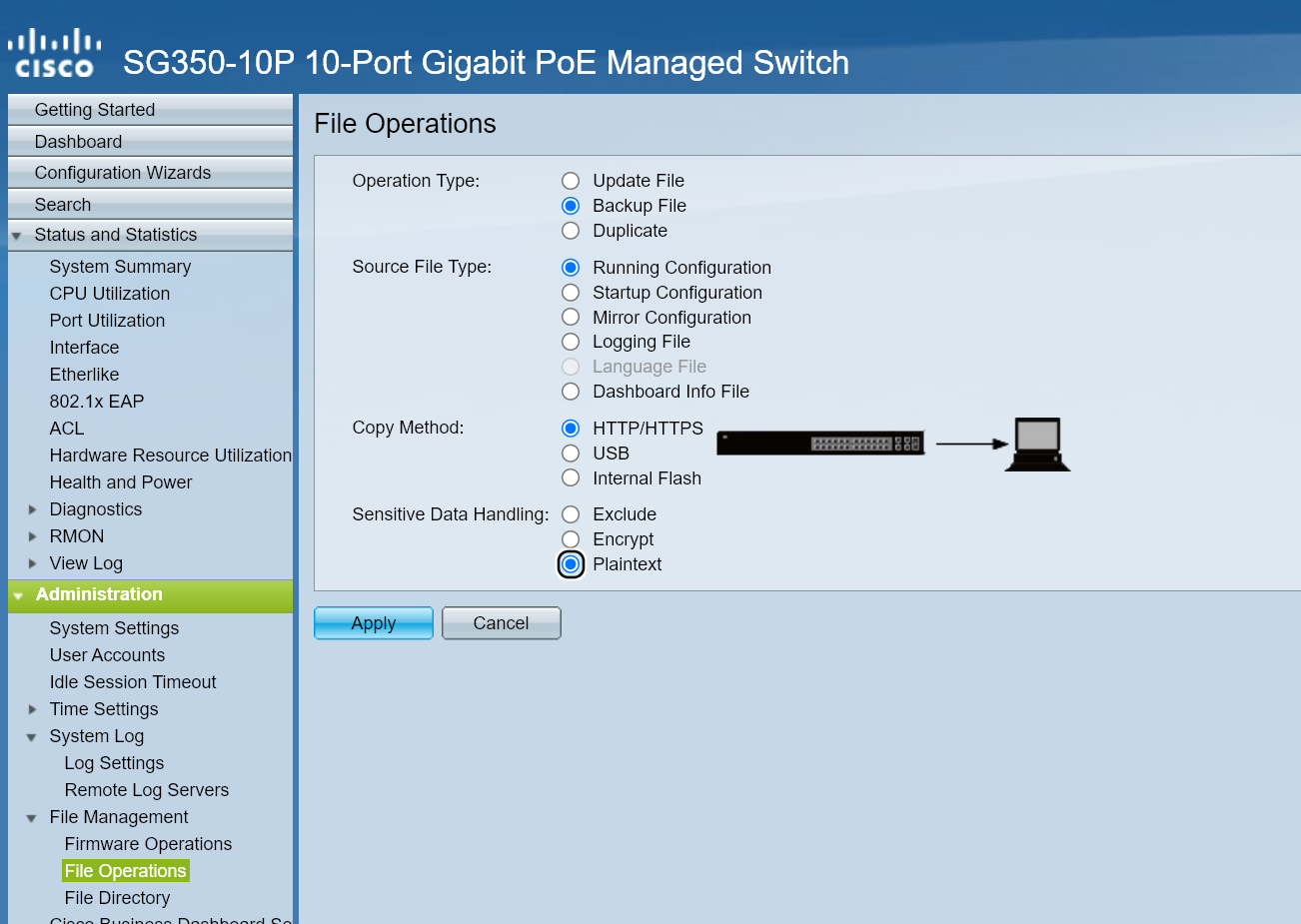Image resolution: width=1301 pixels, height=924 pixels.
Task: Click View Log tree label
Action: 86,563
